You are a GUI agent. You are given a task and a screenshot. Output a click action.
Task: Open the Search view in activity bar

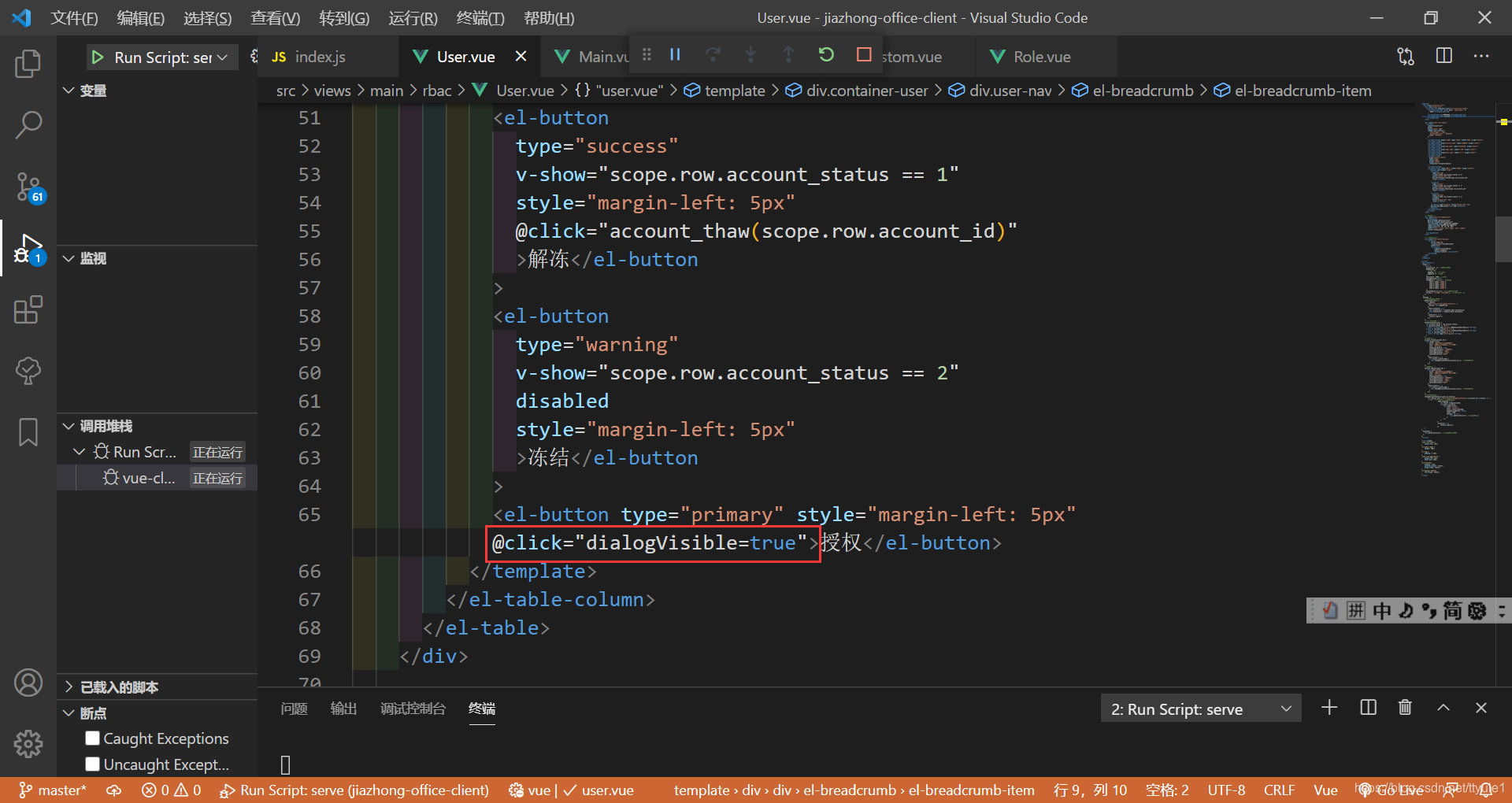point(28,124)
